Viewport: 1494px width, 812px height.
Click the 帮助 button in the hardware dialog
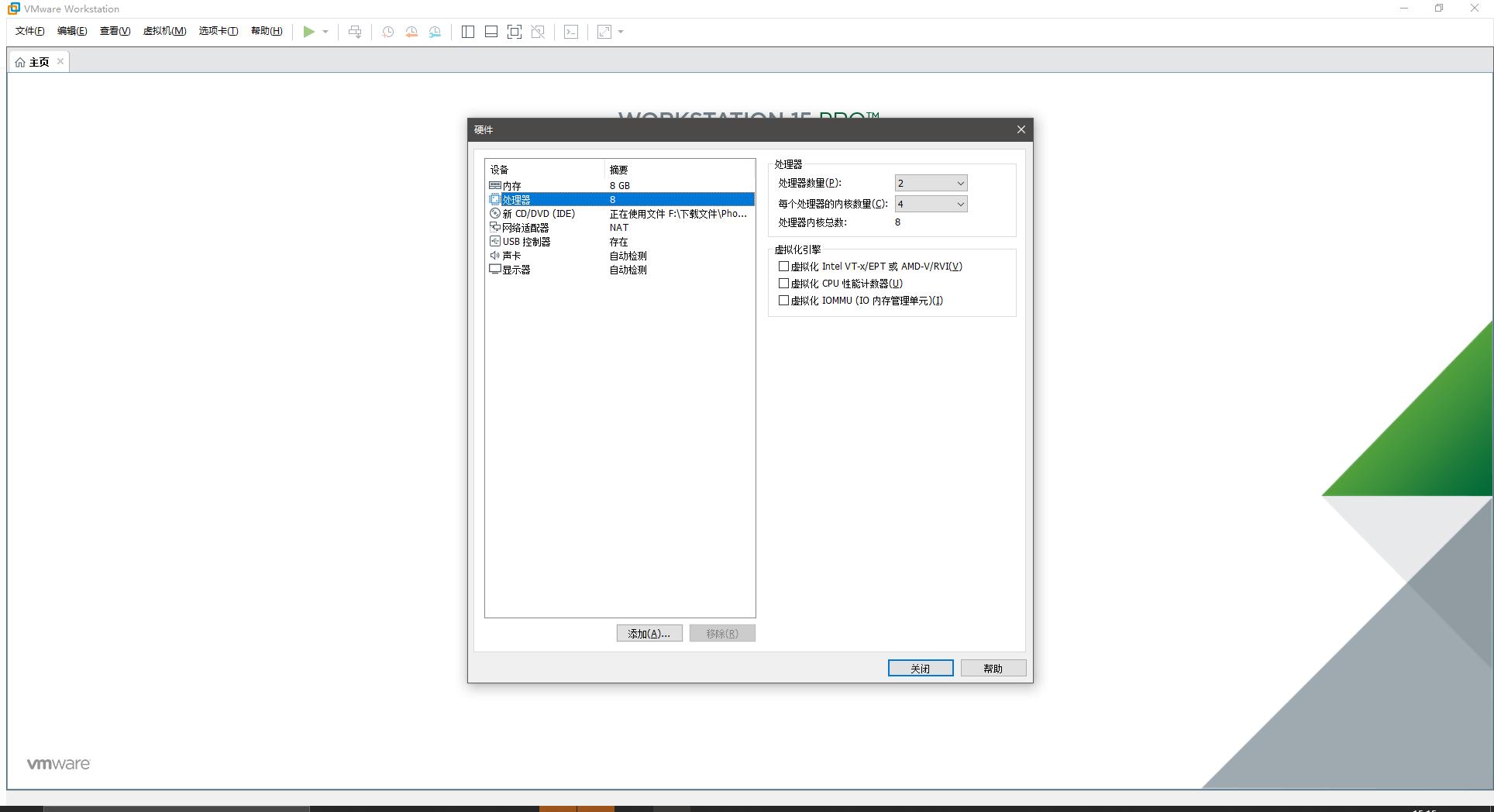tap(993, 667)
